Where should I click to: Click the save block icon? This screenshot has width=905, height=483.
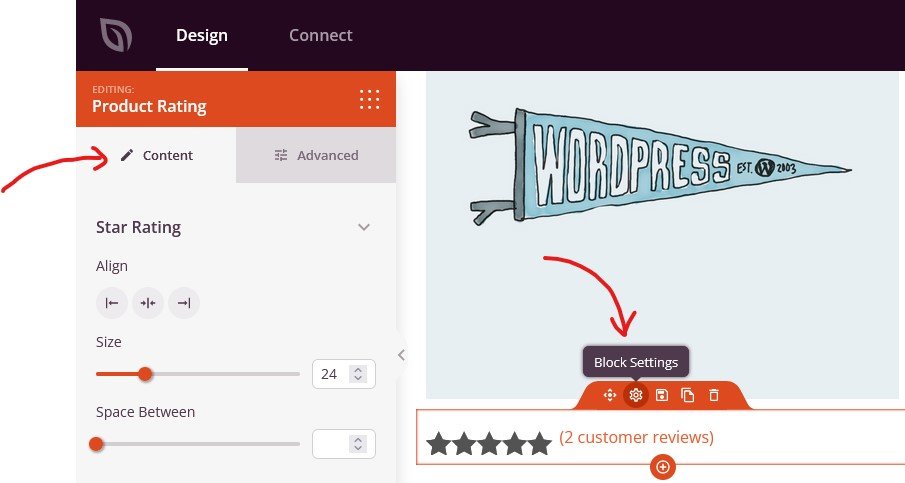[662, 395]
